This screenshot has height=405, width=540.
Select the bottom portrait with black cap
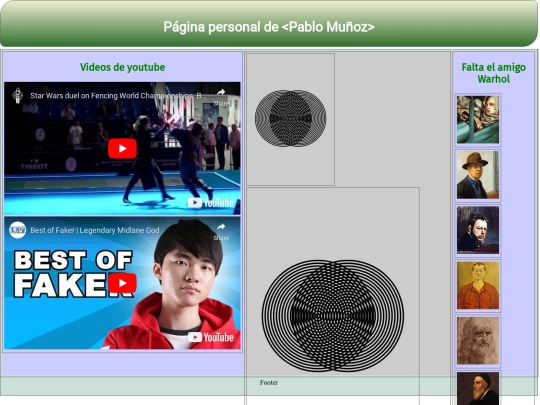click(478, 388)
